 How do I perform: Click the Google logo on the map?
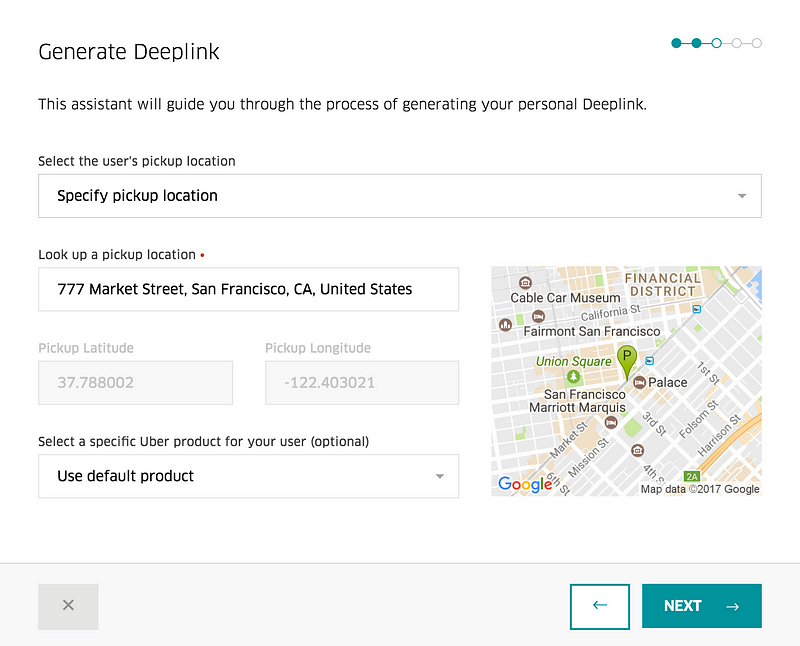(525, 484)
